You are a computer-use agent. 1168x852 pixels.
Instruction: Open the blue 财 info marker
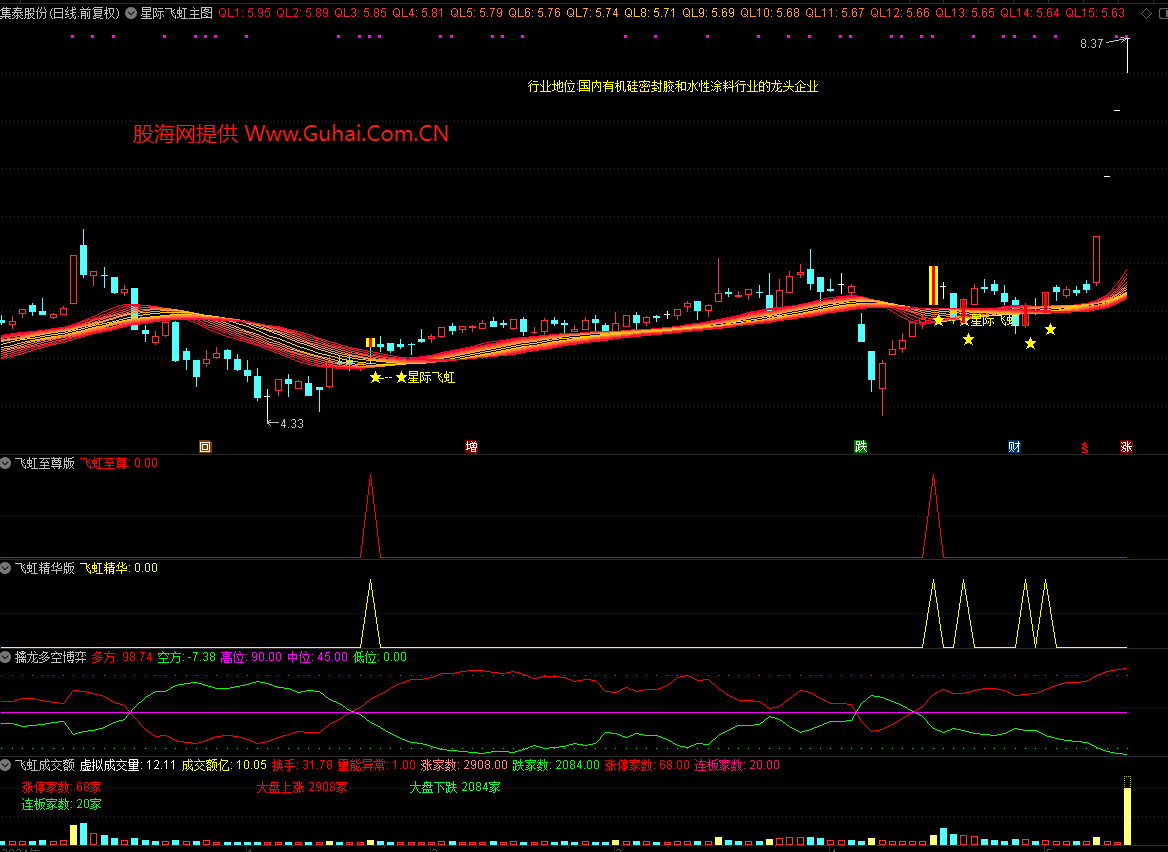(x=1014, y=447)
